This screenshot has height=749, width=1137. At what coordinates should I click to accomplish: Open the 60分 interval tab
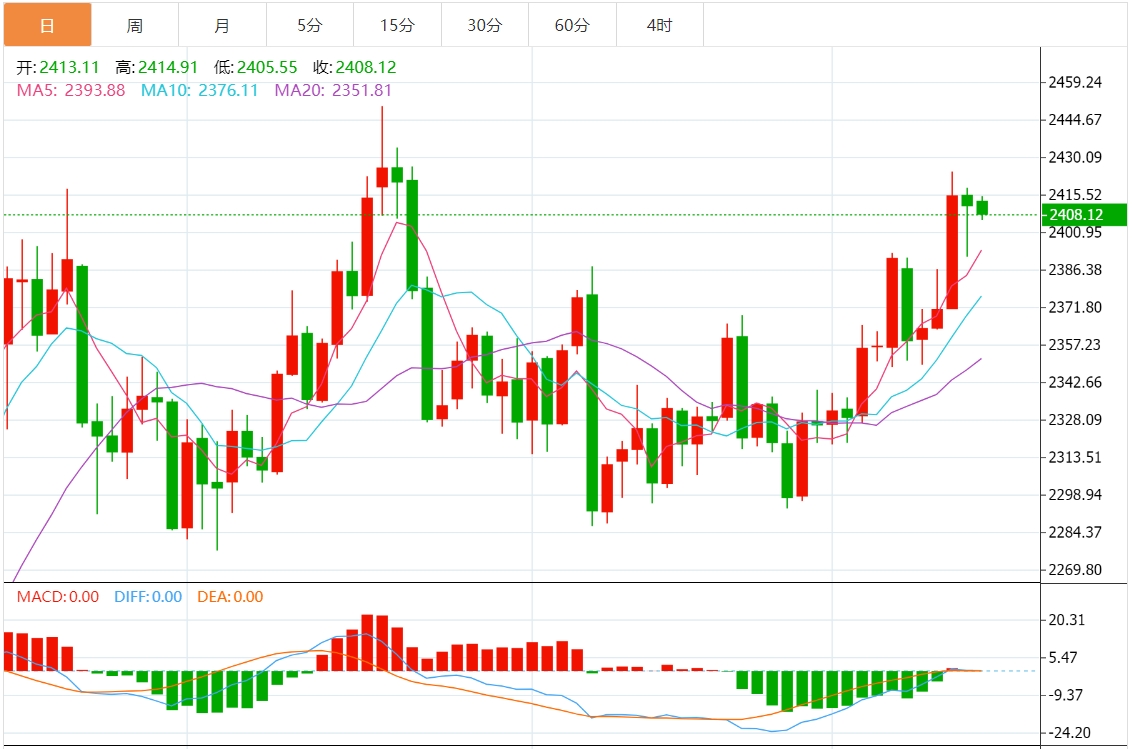click(x=573, y=25)
